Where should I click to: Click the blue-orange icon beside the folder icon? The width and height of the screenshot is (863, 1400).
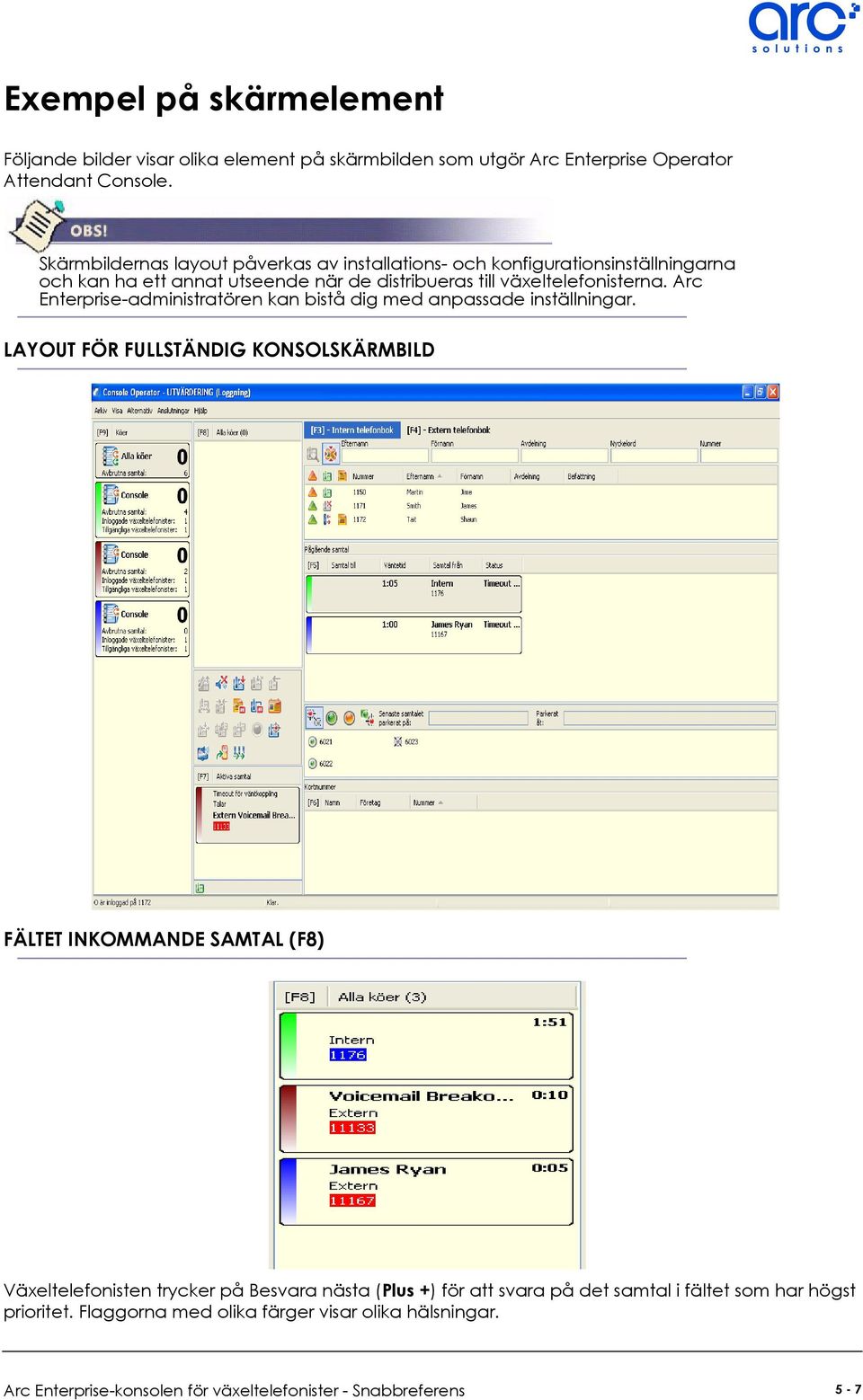coord(256,706)
